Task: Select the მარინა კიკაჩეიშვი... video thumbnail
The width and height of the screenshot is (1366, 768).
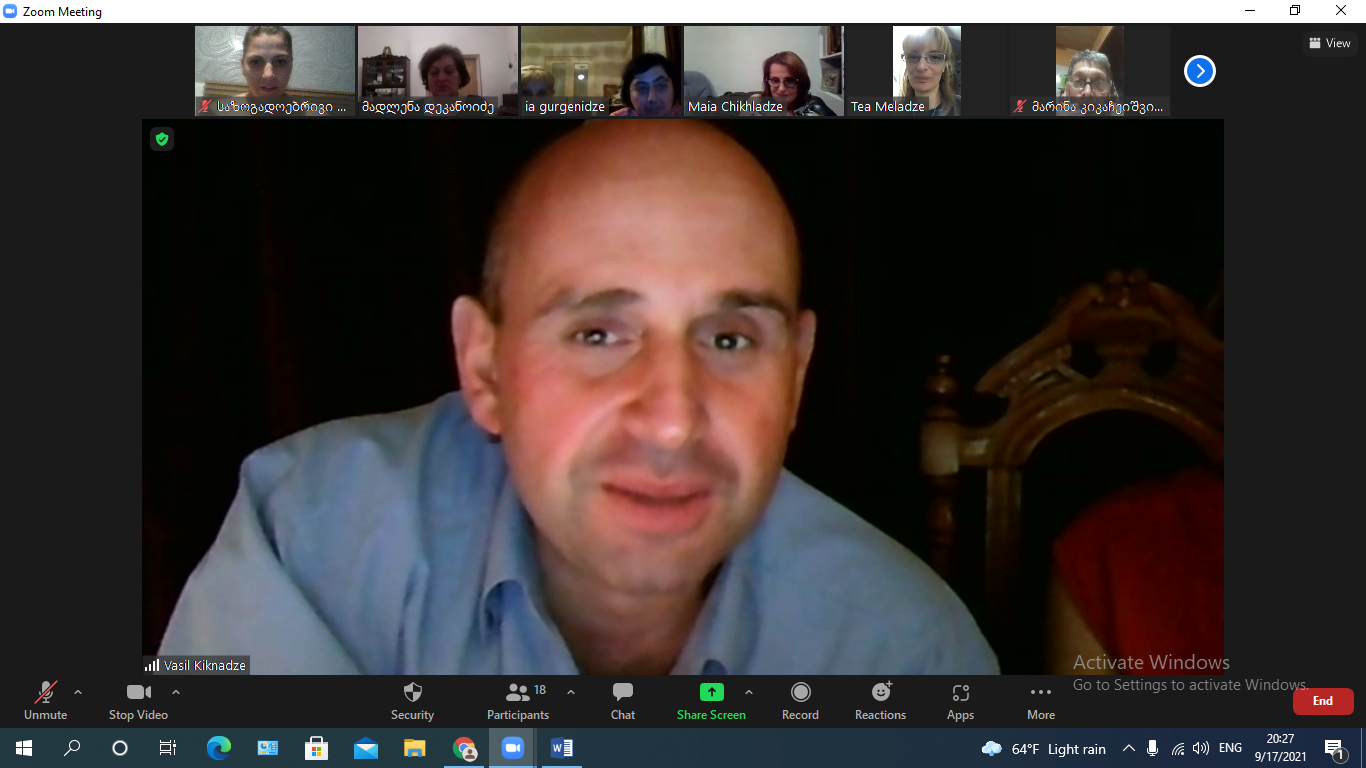Action: click(x=1090, y=71)
